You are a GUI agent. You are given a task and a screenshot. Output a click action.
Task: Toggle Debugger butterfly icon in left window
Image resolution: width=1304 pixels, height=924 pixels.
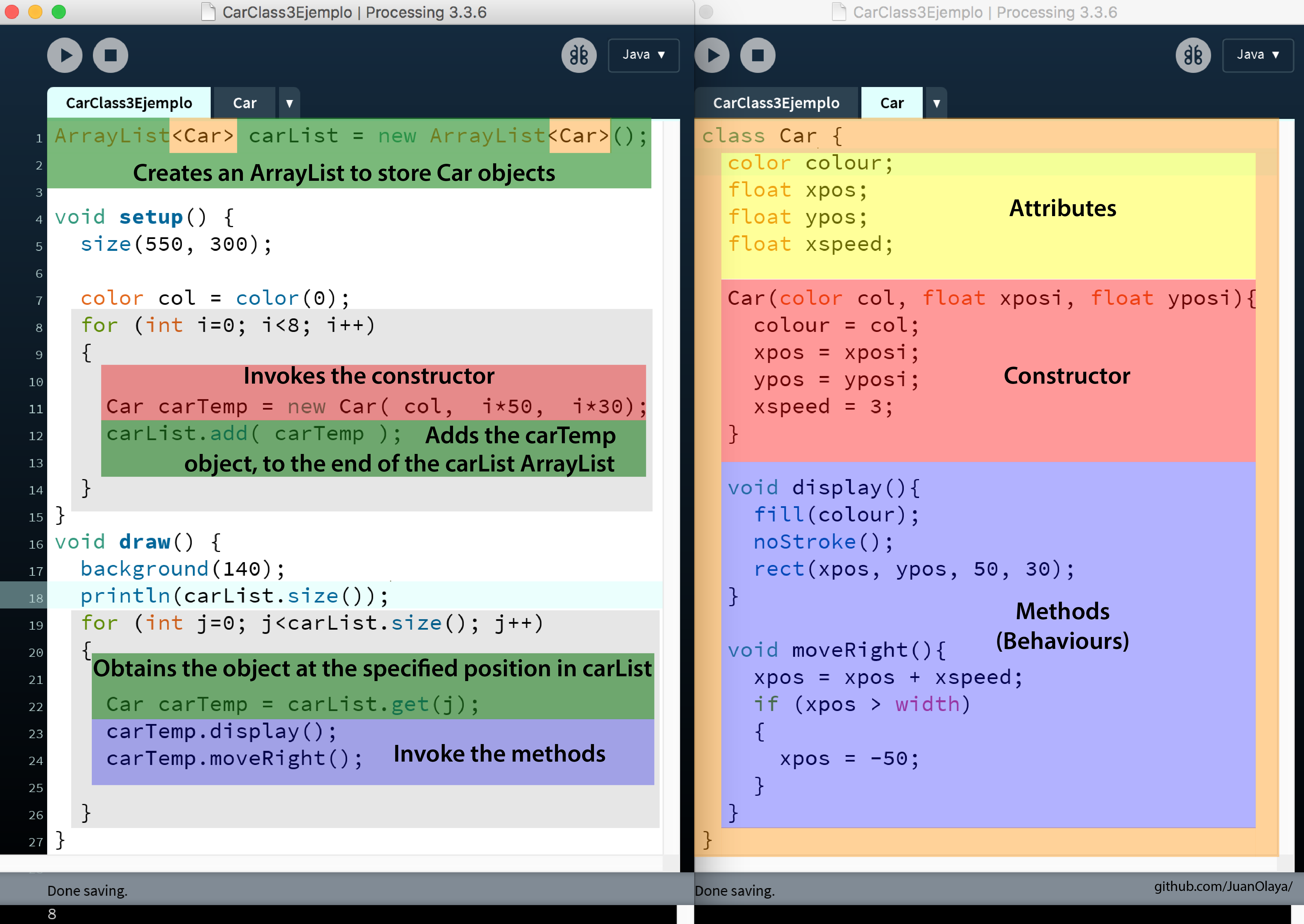tap(579, 55)
